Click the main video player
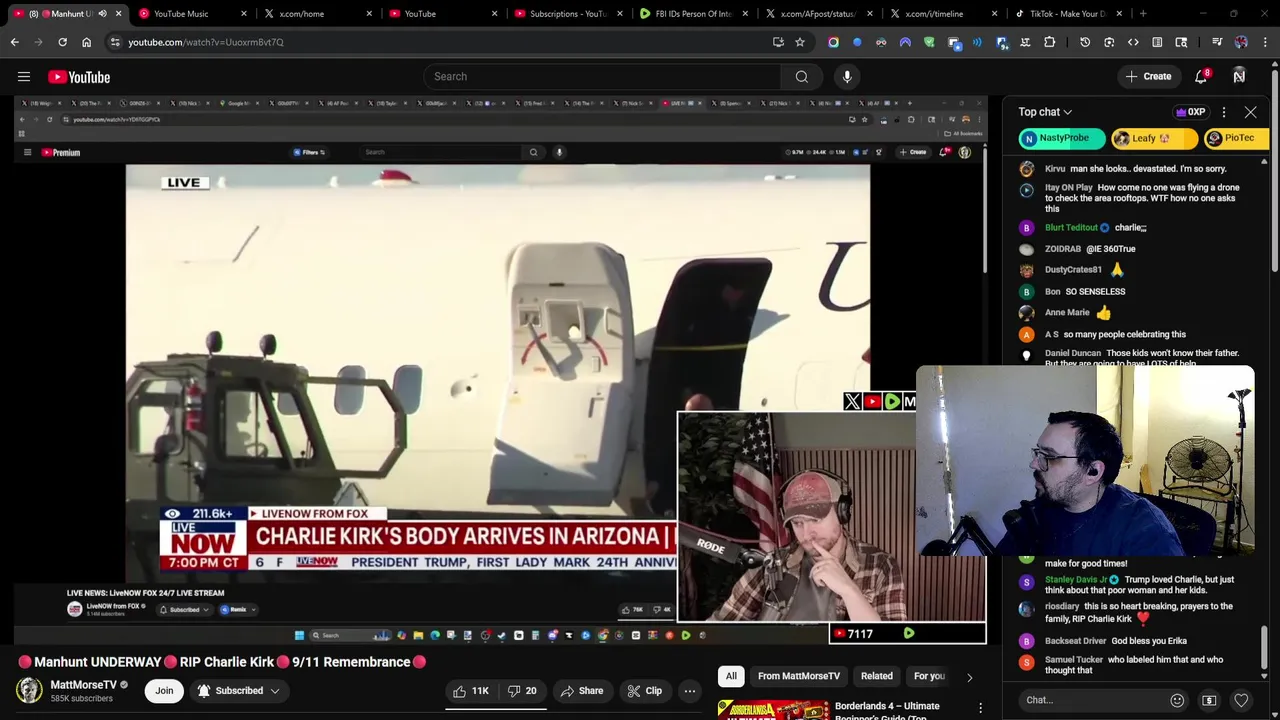Viewport: 1280px width, 720px height. [500, 370]
